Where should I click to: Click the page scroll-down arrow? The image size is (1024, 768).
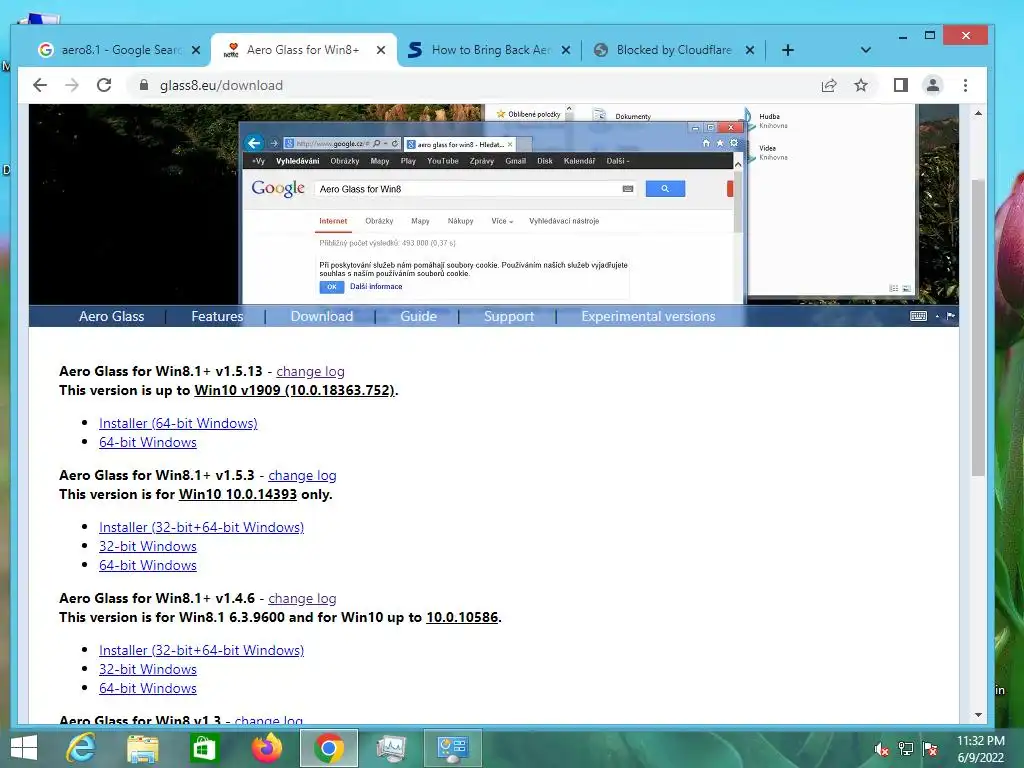978,714
